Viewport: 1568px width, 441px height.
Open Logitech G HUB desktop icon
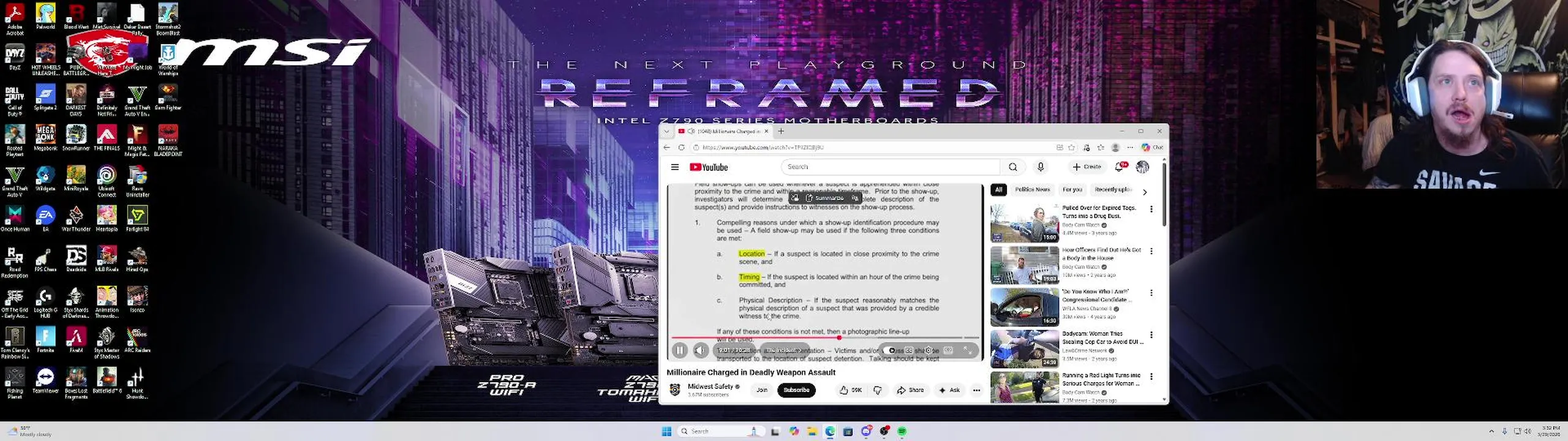coord(45,303)
